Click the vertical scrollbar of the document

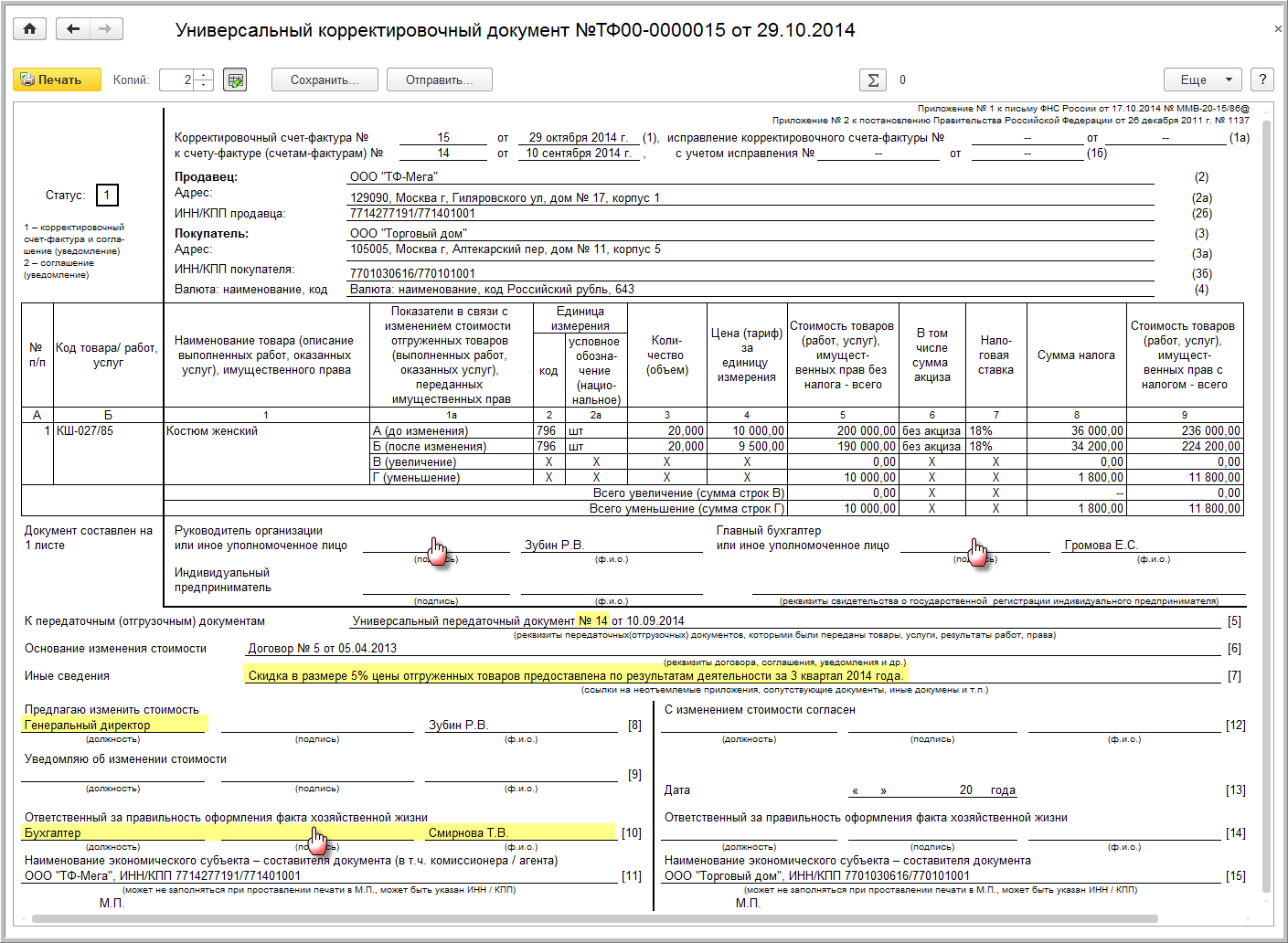pos(1266,507)
